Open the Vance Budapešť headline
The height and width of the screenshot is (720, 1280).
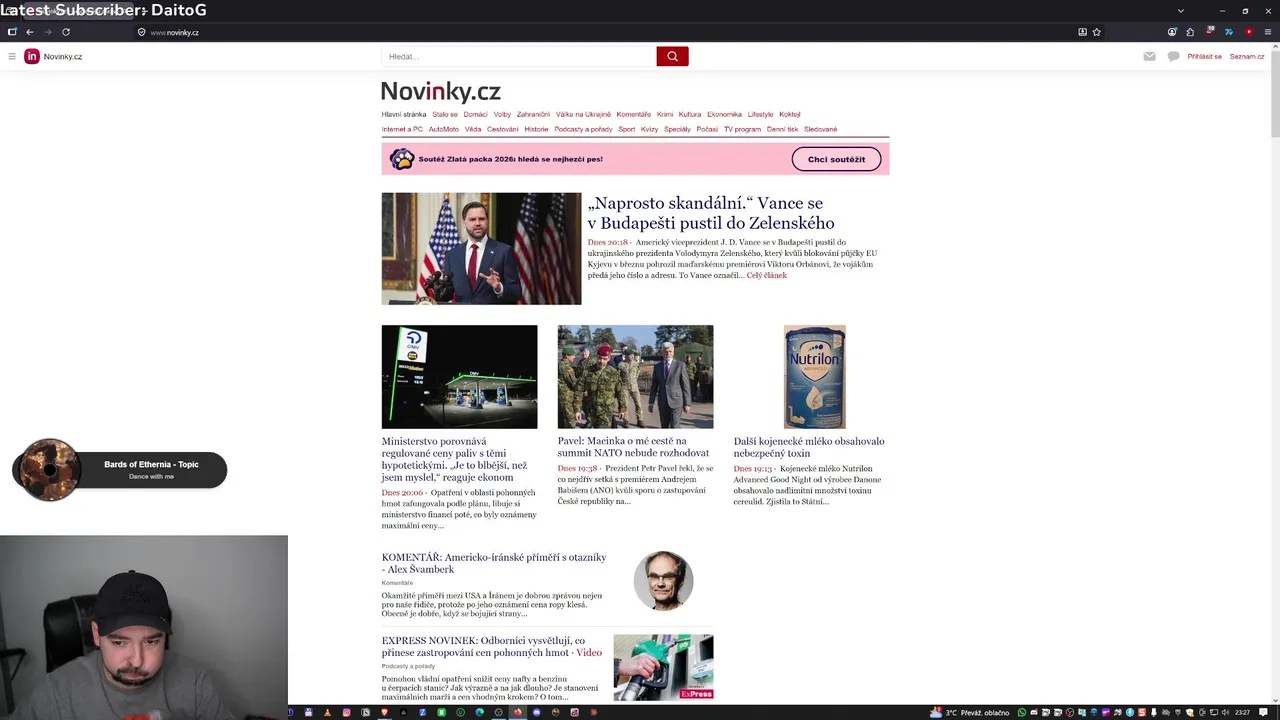[x=711, y=213]
